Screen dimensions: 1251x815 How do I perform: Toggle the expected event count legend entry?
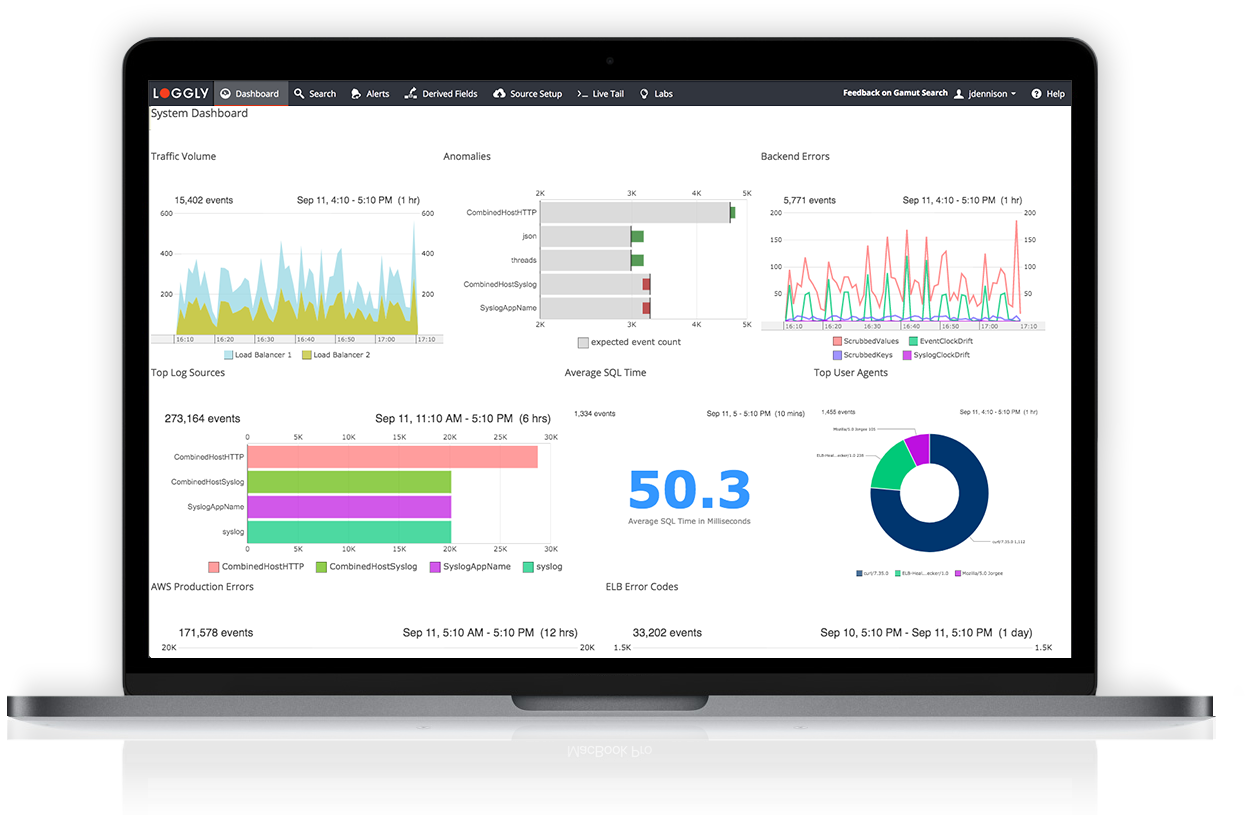click(629, 342)
